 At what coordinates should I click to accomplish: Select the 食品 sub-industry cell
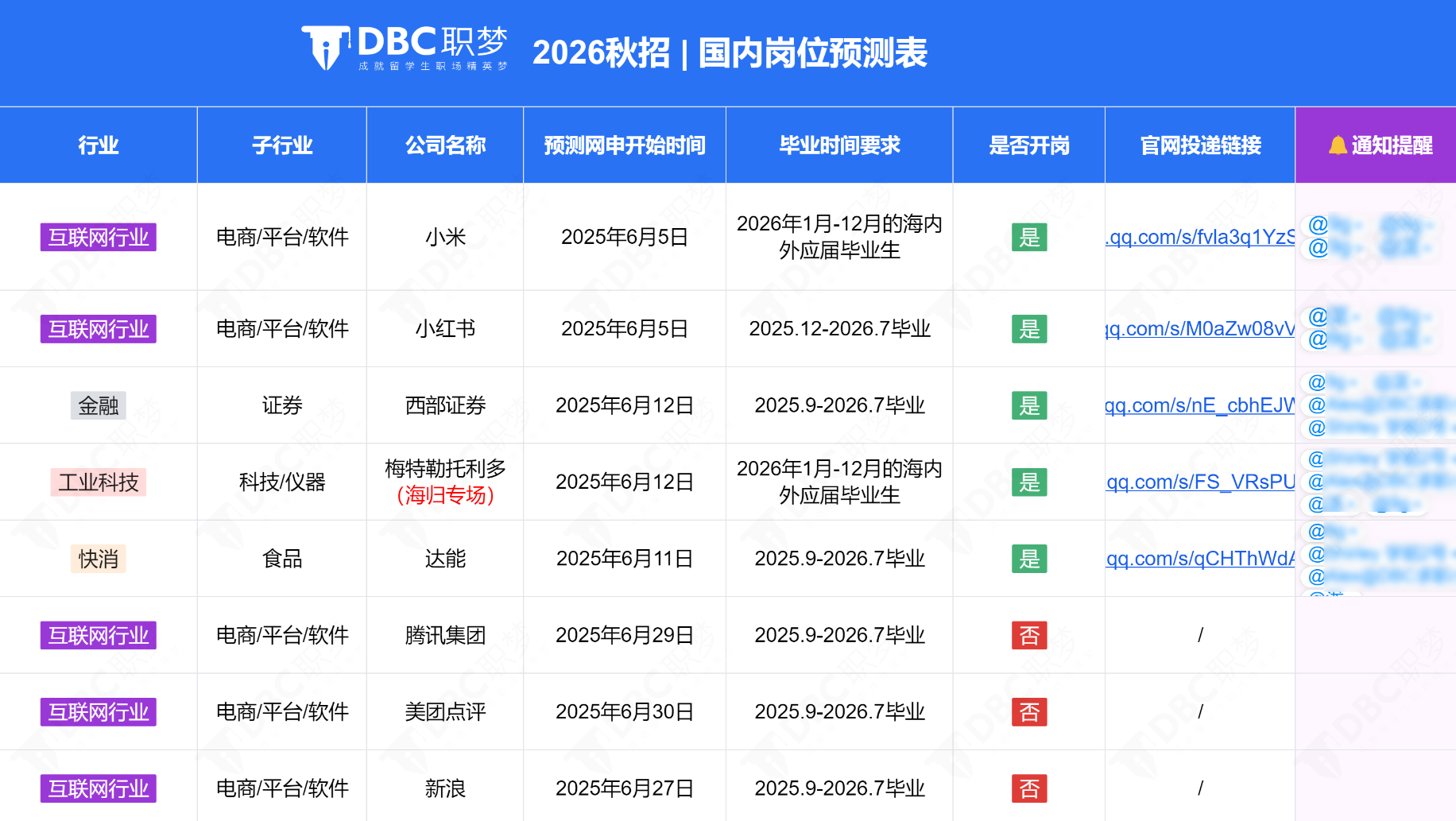[x=282, y=559]
